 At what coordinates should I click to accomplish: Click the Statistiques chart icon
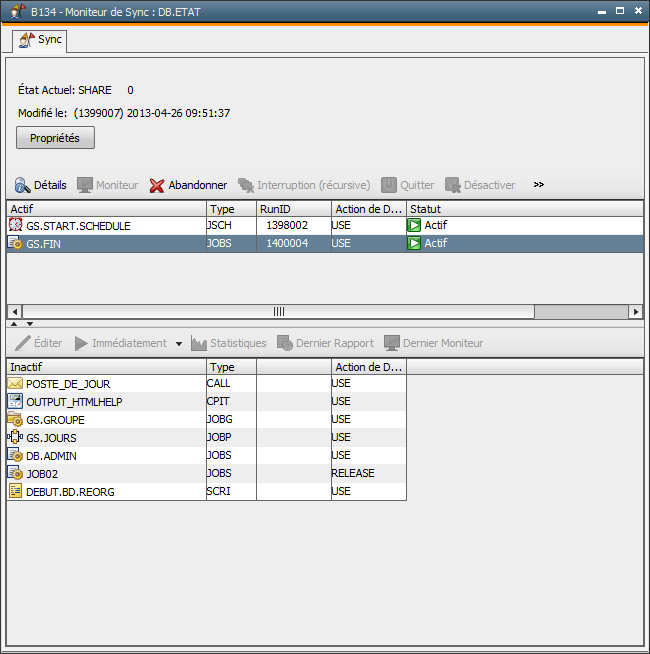point(199,343)
